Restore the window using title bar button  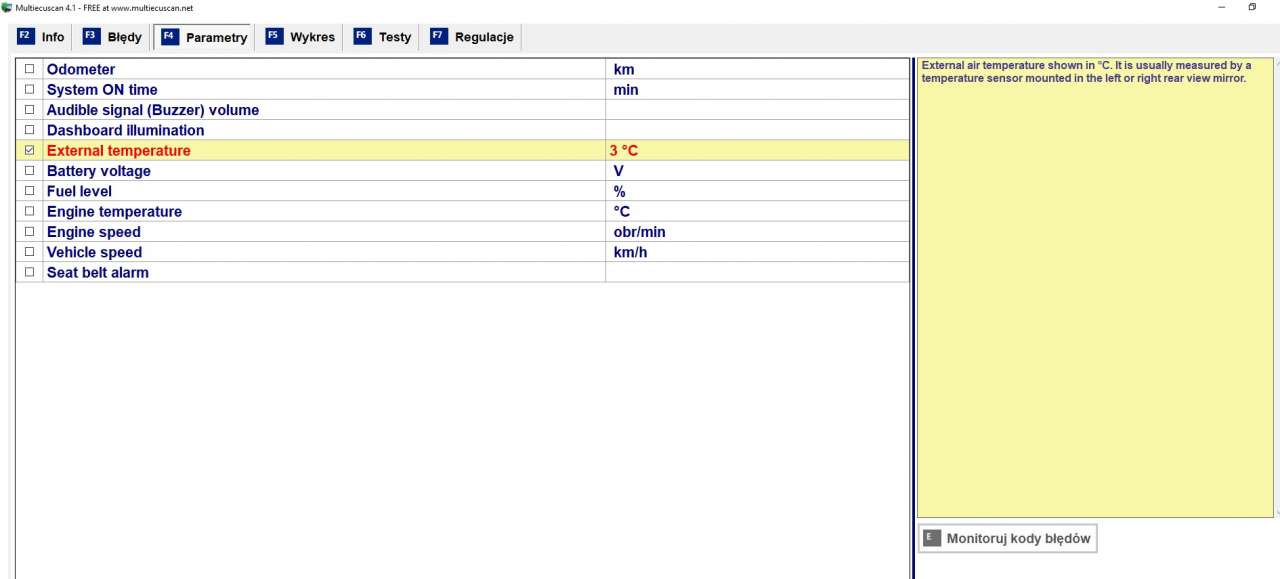[1252, 7]
